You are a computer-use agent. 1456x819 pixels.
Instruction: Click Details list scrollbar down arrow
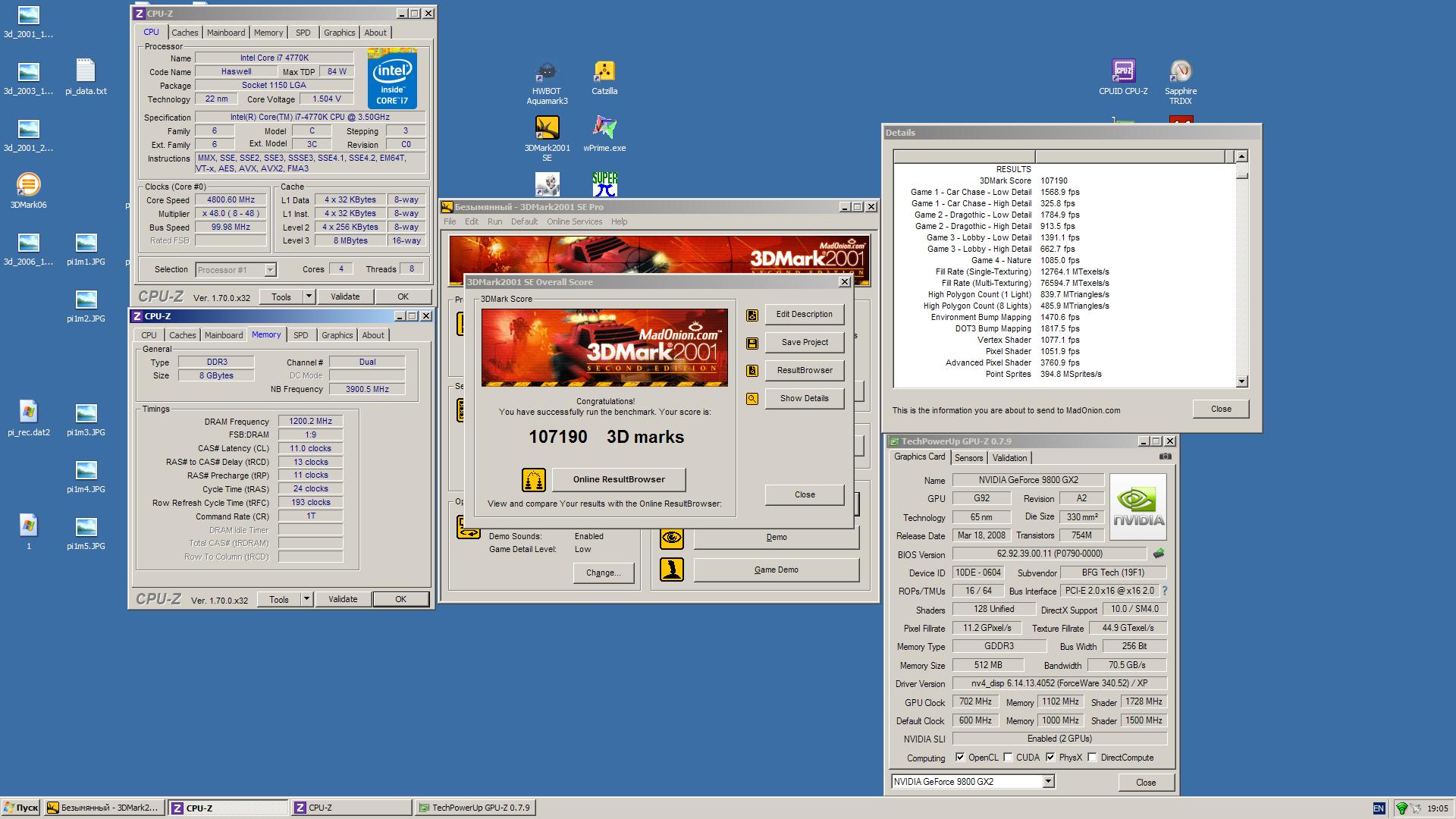1241,382
